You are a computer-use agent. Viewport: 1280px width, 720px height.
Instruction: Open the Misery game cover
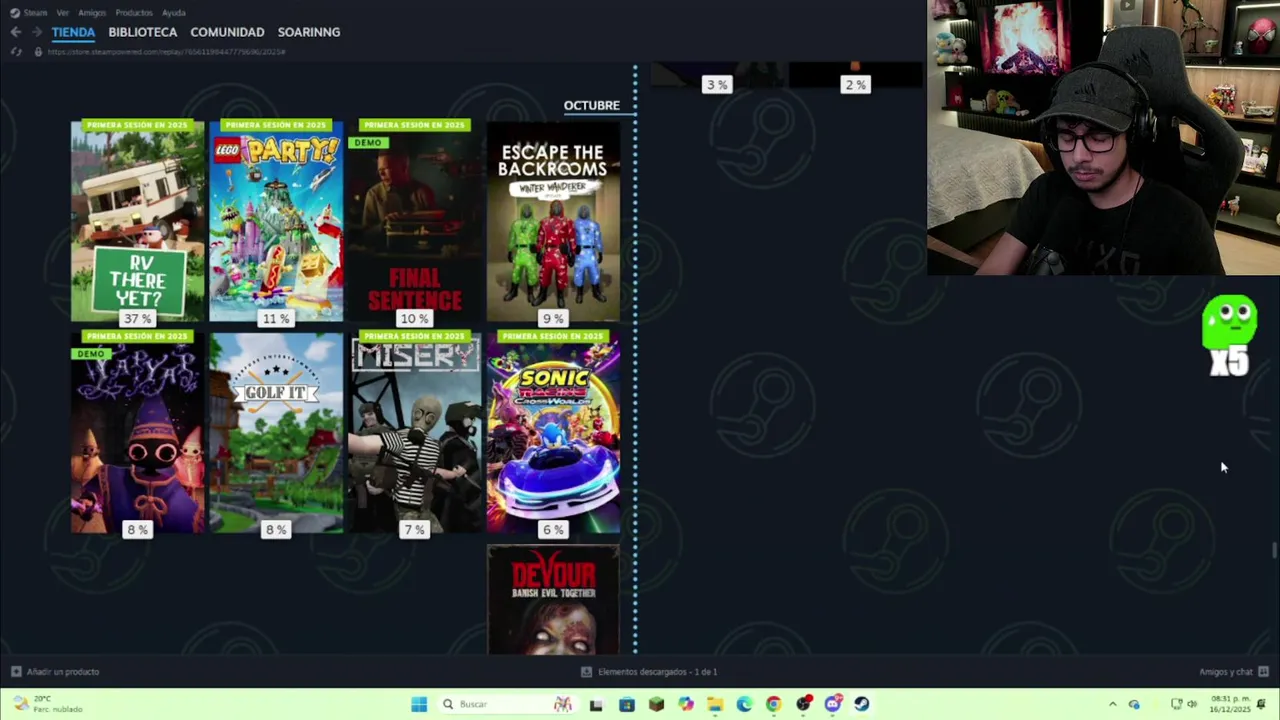(x=414, y=433)
